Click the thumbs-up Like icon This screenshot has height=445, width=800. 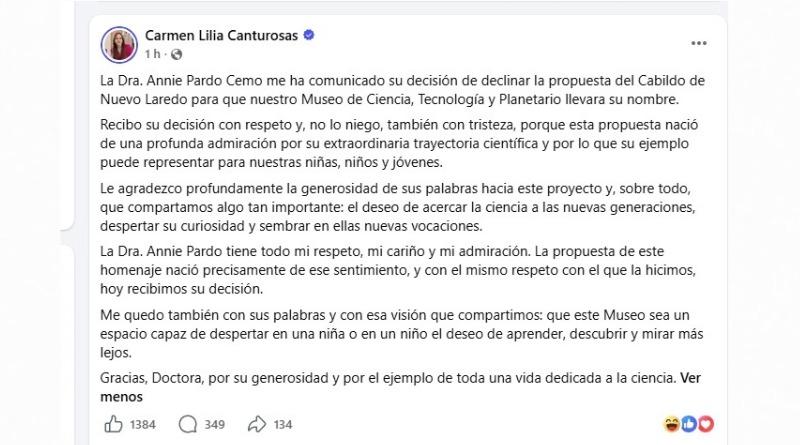tap(113, 424)
